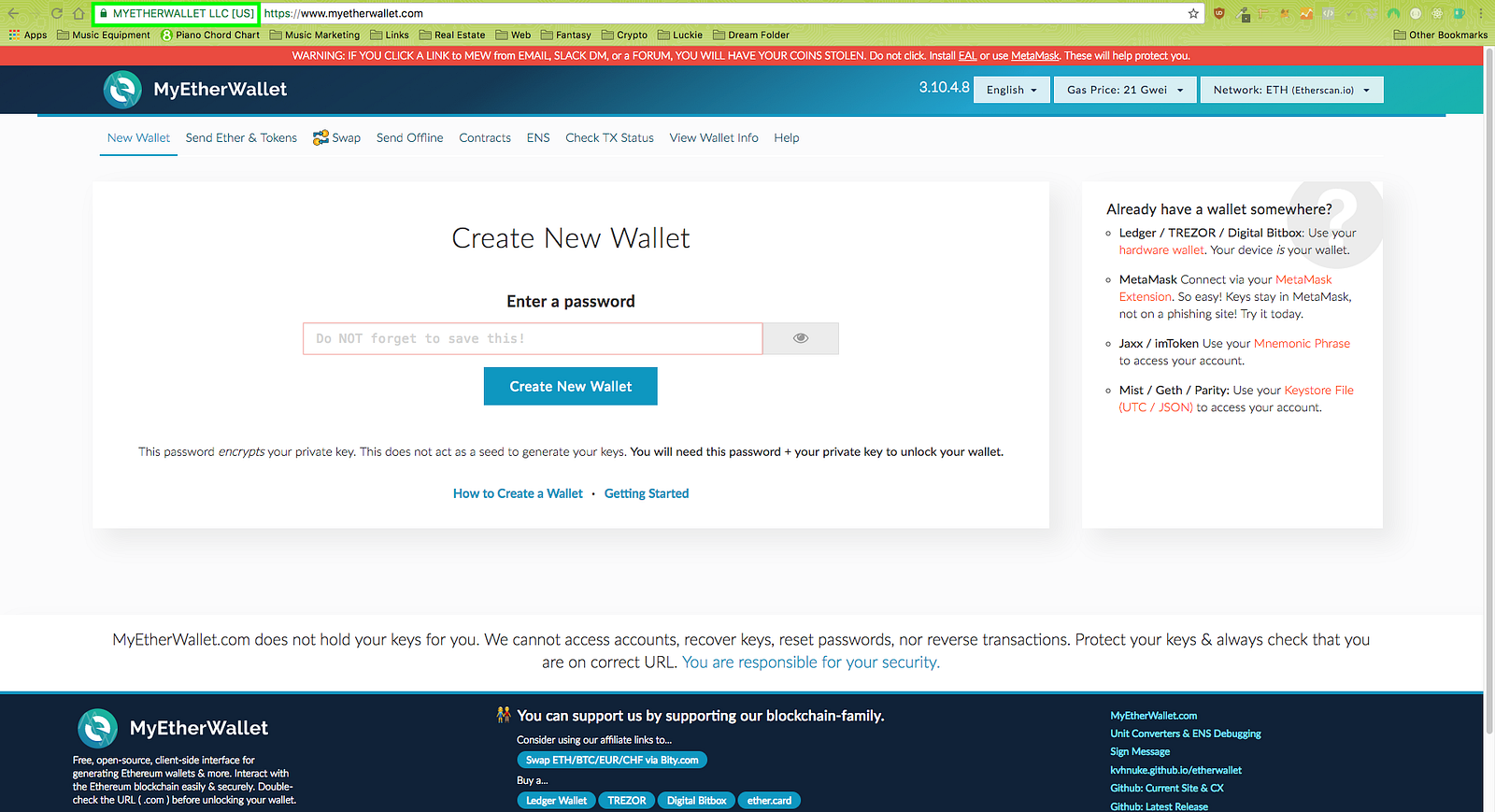This screenshot has width=1495, height=812.
Task: Click the ether.card affiliate button
Action: (769, 801)
